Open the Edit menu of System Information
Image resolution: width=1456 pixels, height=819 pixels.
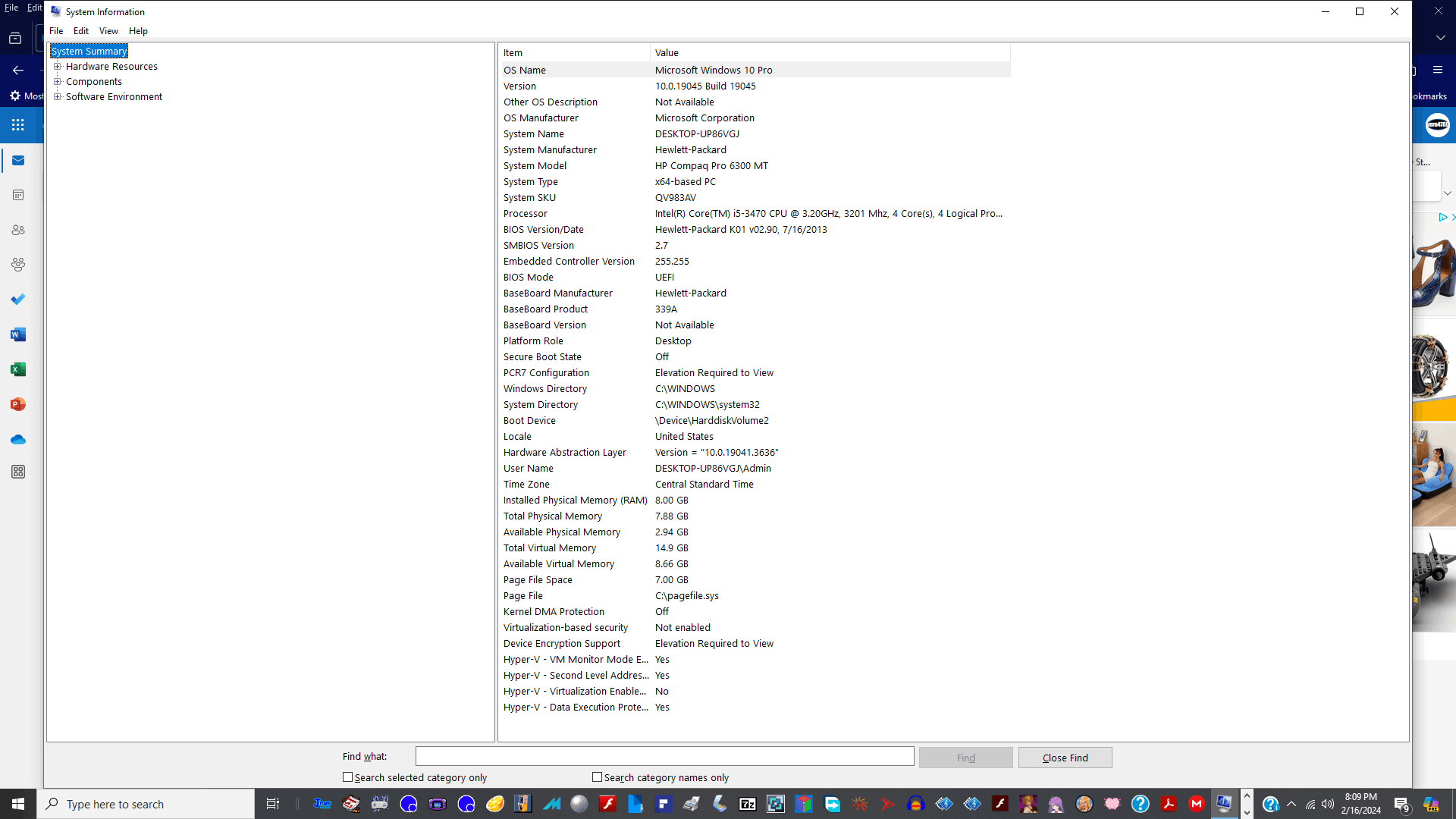[x=81, y=31]
